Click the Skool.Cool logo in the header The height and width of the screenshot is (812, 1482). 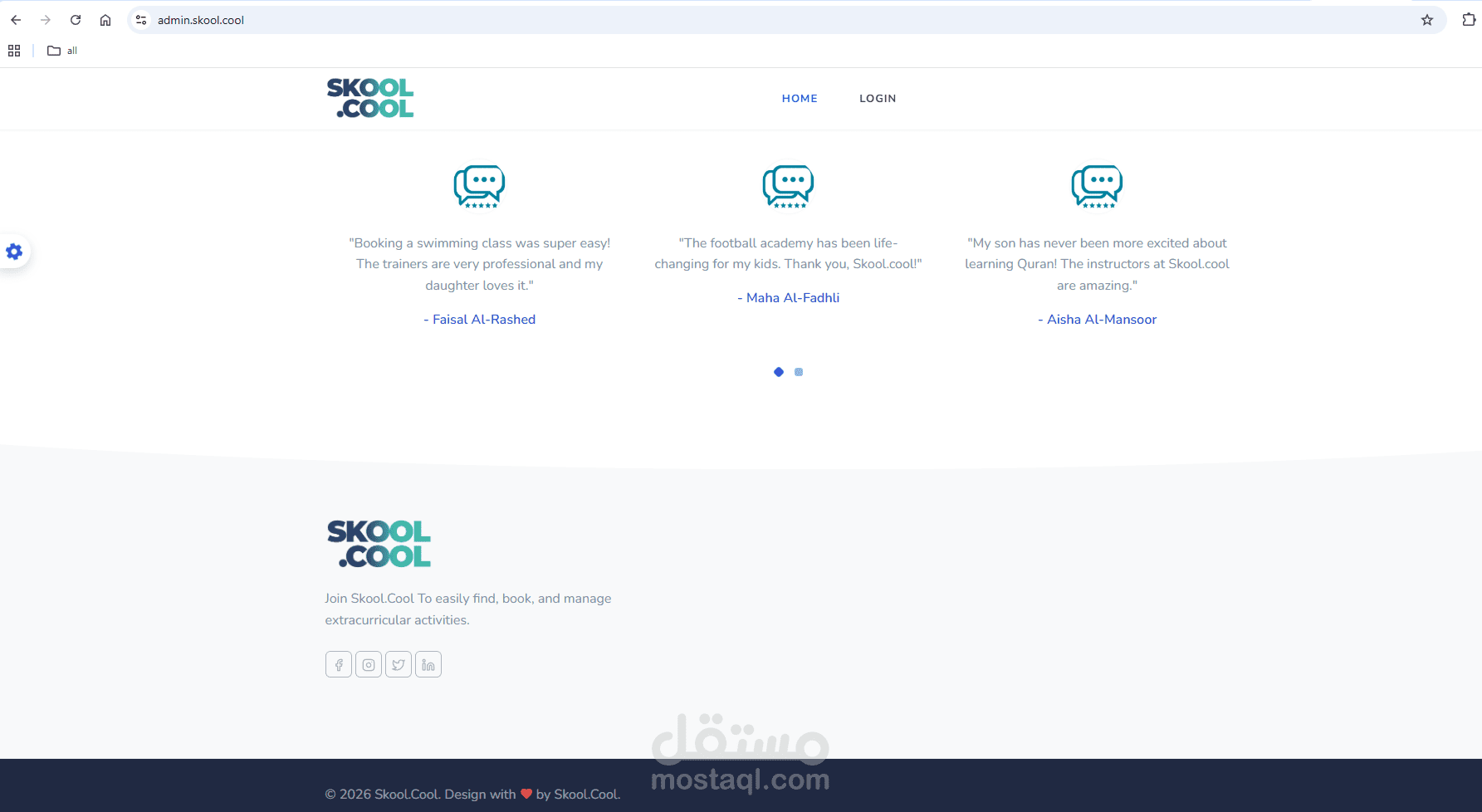click(370, 98)
